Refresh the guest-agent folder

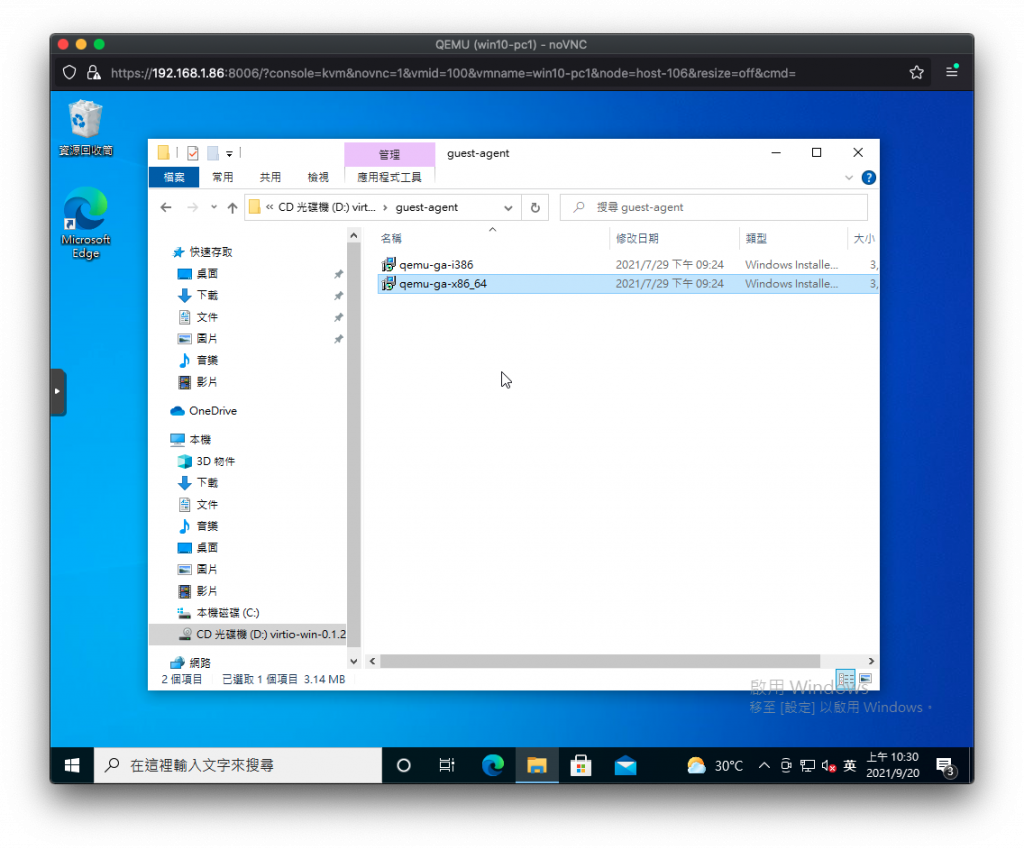point(535,208)
